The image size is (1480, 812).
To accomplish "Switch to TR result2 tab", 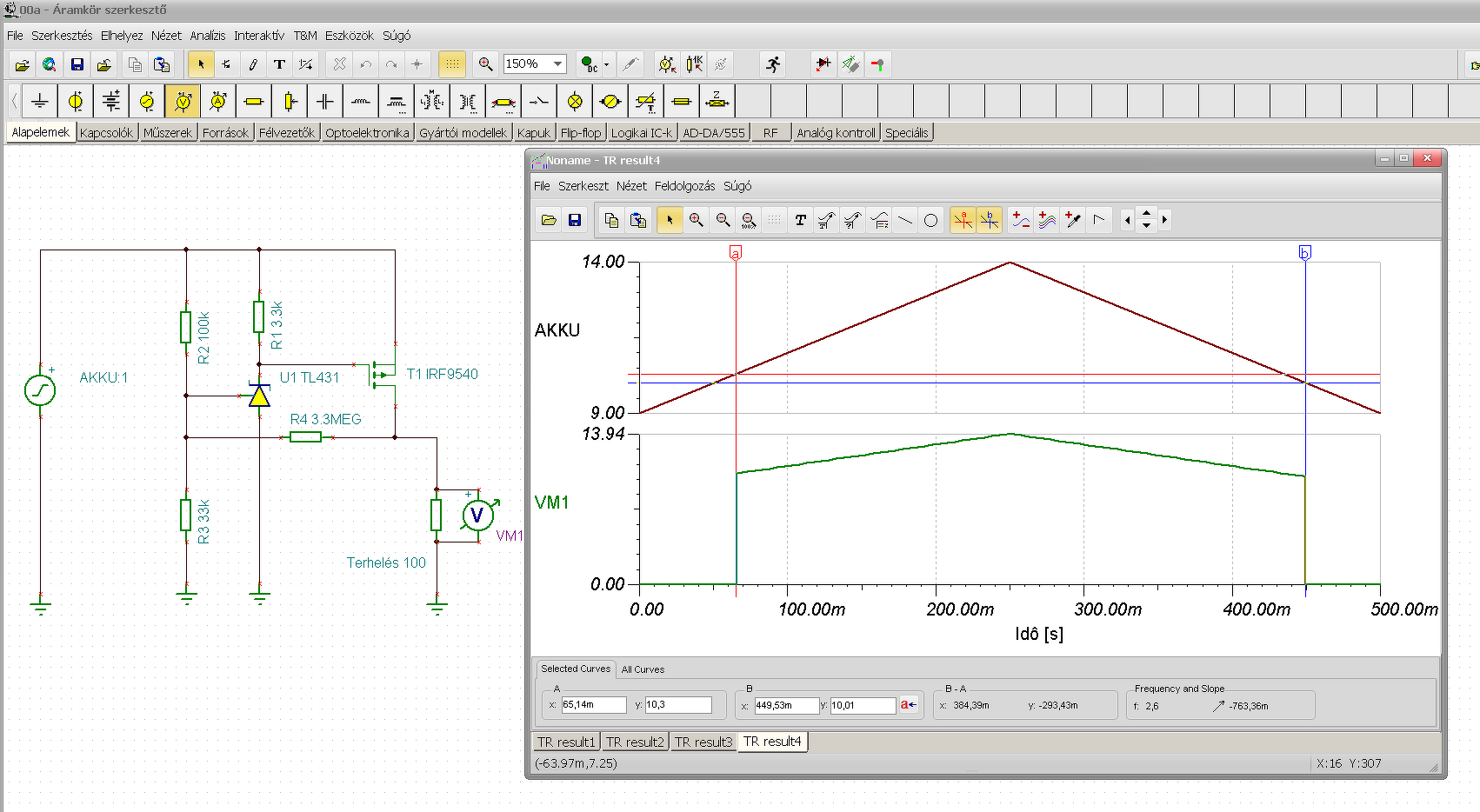I will pyautogui.click(x=635, y=742).
